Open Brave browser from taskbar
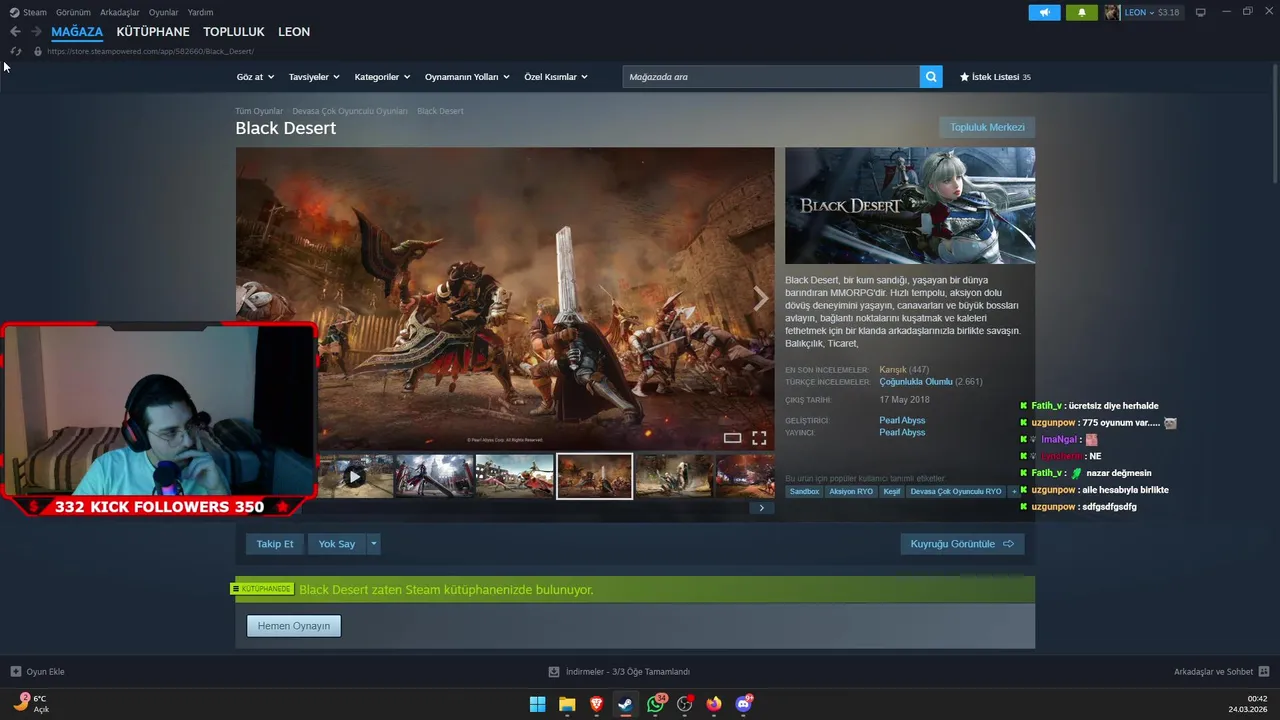This screenshot has width=1280, height=720. pyautogui.click(x=596, y=704)
